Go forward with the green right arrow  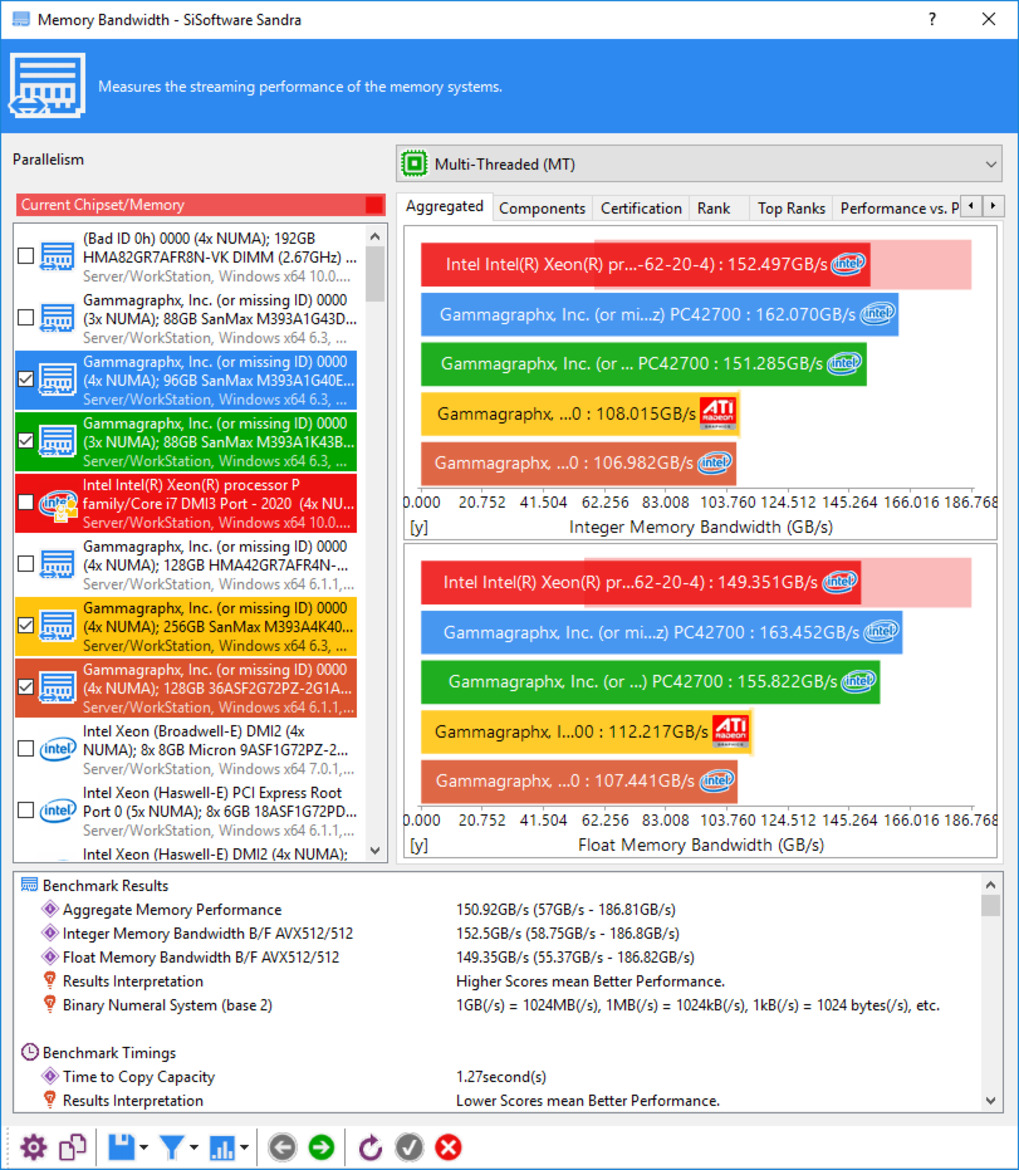pyautogui.click(x=322, y=1147)
